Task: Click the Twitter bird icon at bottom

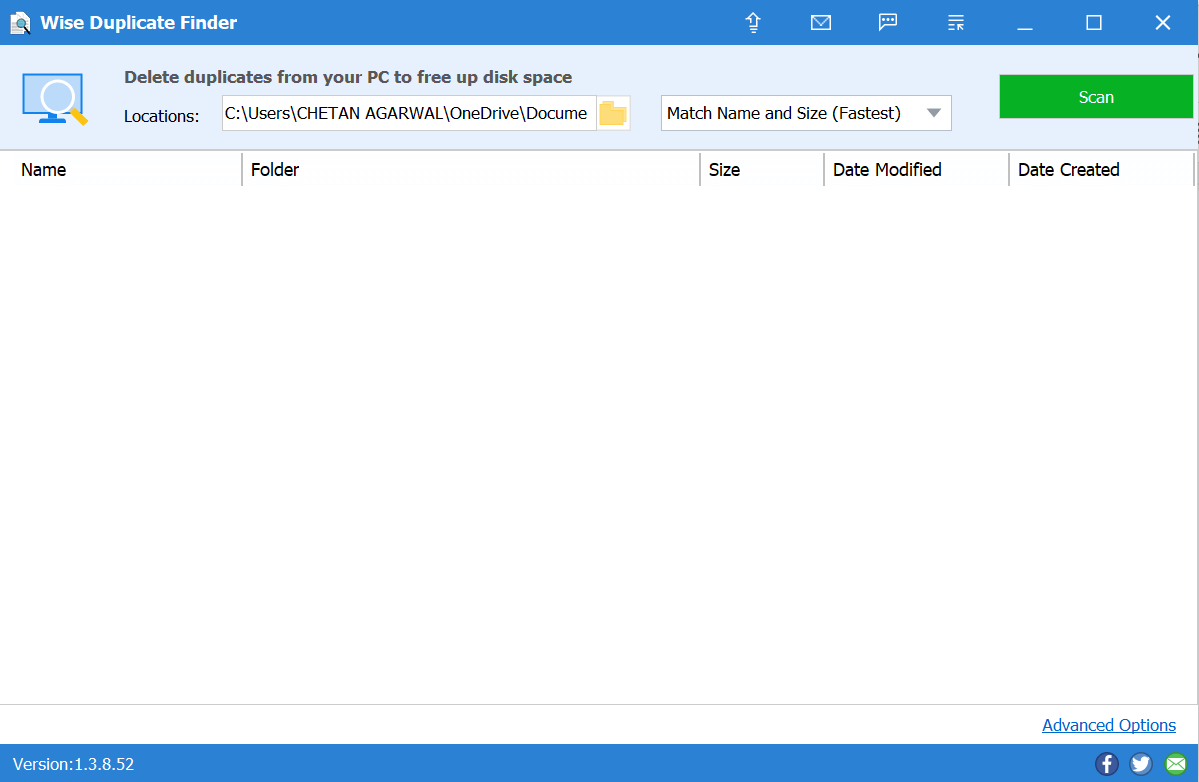Action: click(1141, 763)
